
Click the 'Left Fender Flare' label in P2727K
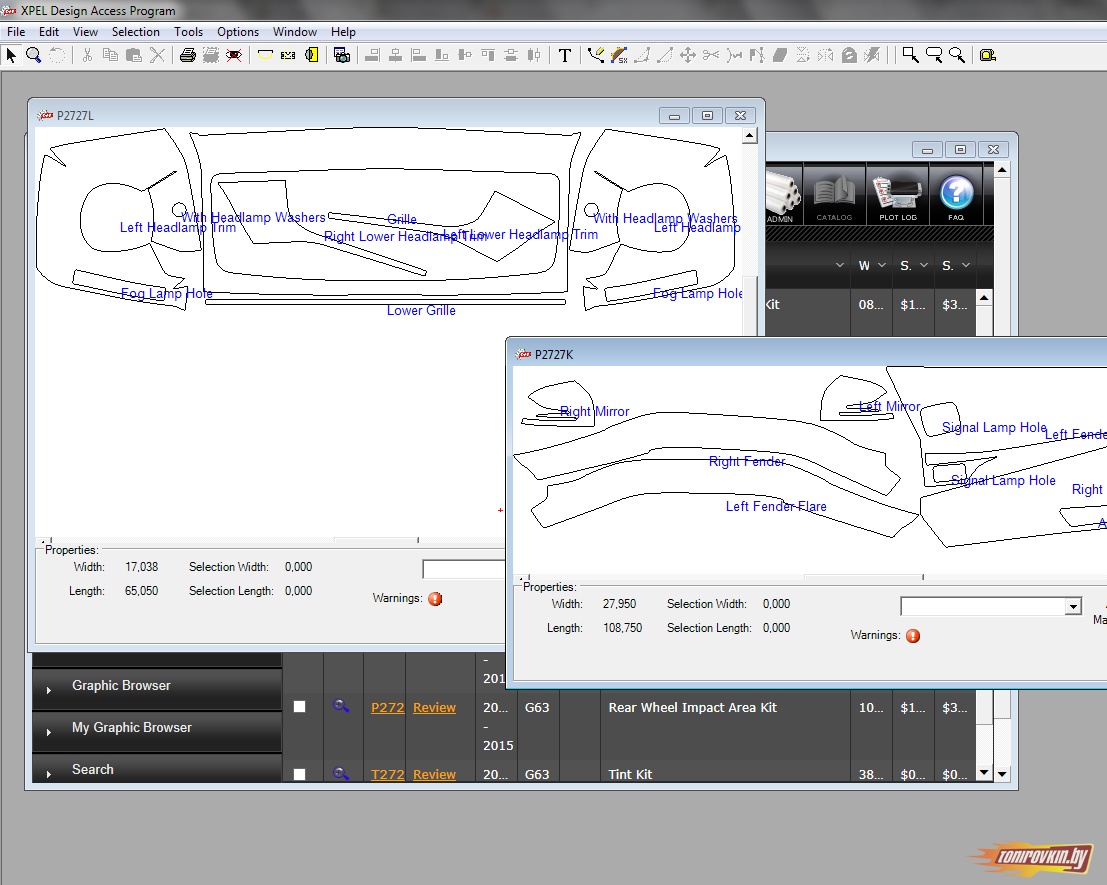pyautogui.click(x=776, y=507)
